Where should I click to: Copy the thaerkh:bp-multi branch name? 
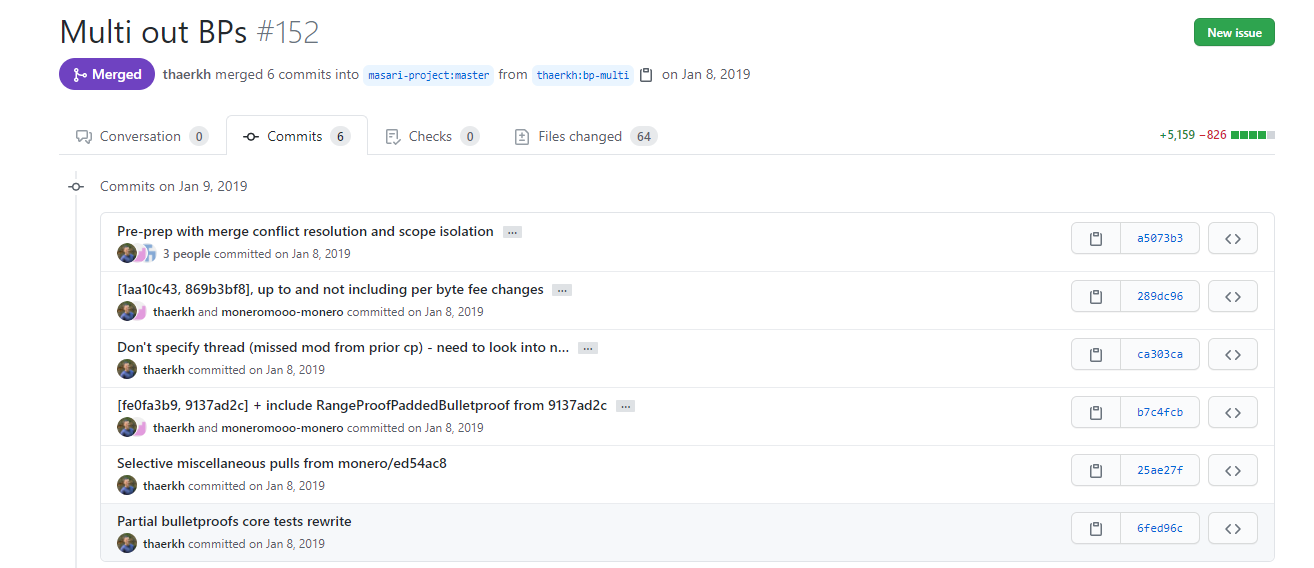pyautogui.click(x=646, y=75)
